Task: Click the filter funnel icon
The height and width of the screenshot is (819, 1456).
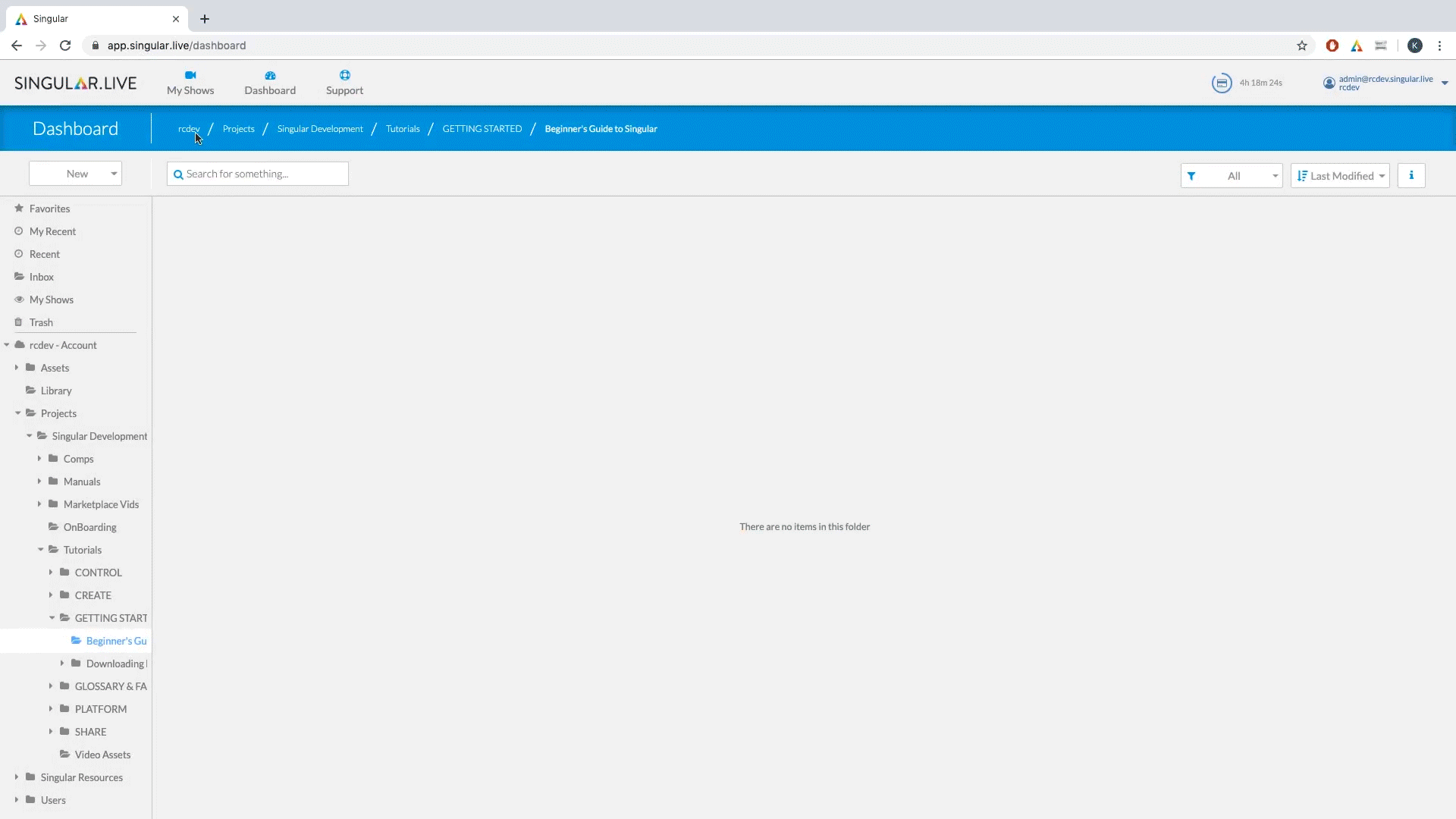Action: point(1191,176)
